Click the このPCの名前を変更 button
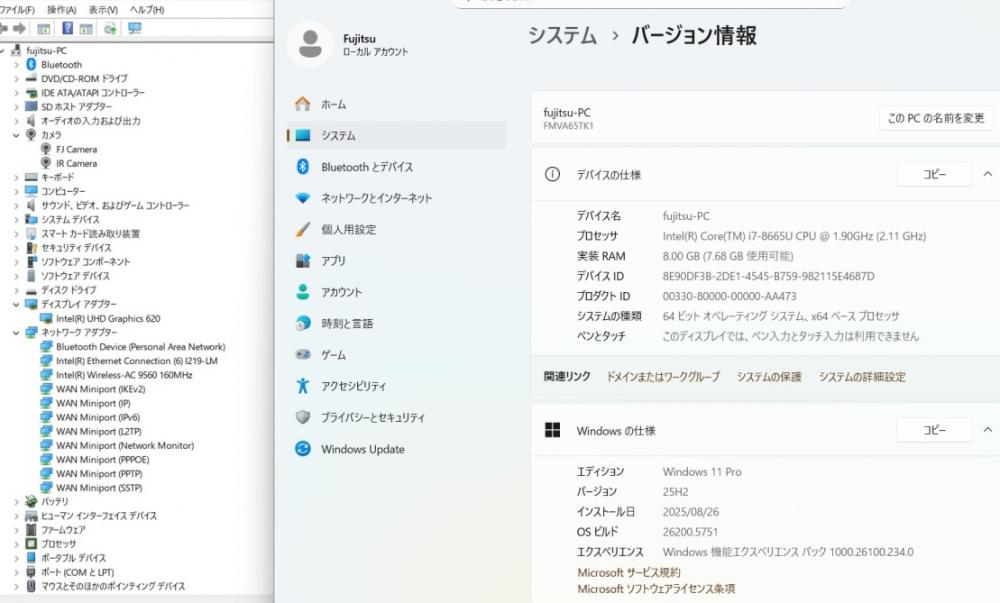This screenshot has width=1000, height=603. 936,118
